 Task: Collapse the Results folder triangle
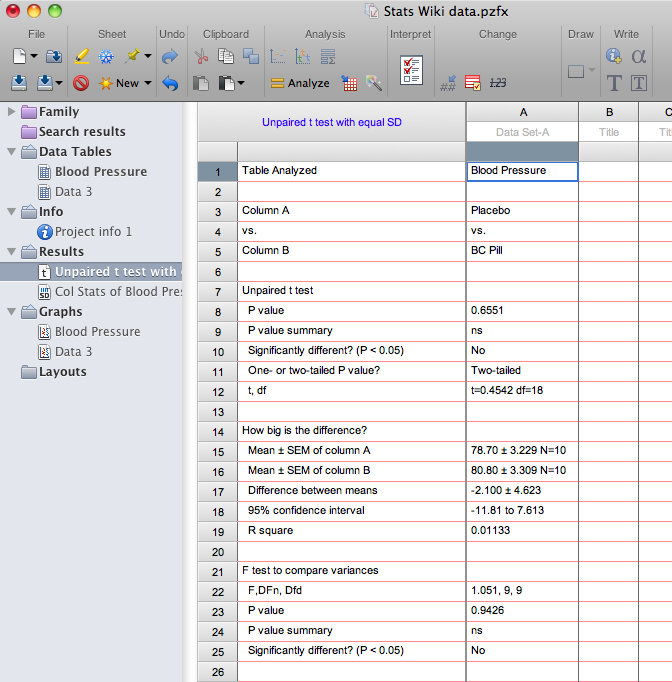click(12, 251)
